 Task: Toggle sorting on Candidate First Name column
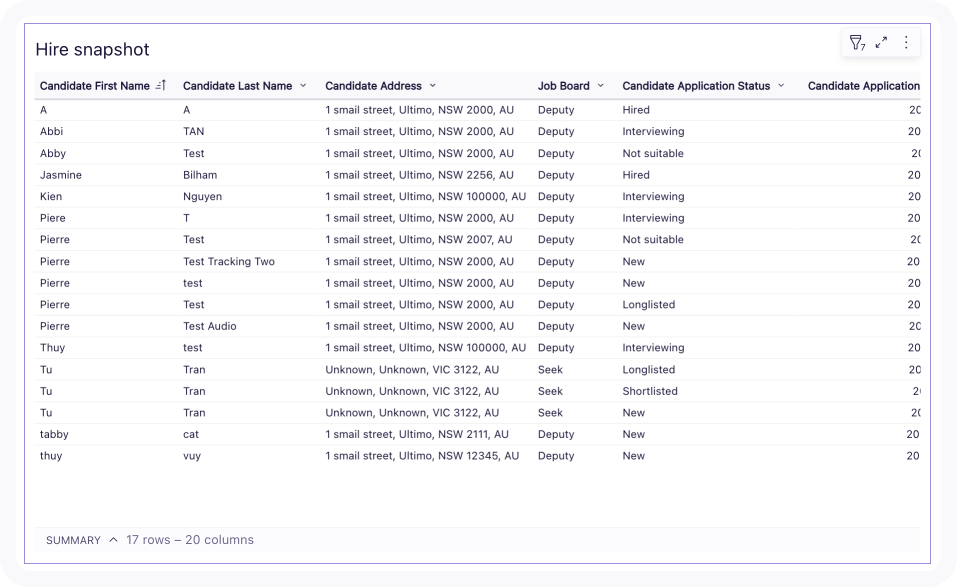(x=163, y=86)
